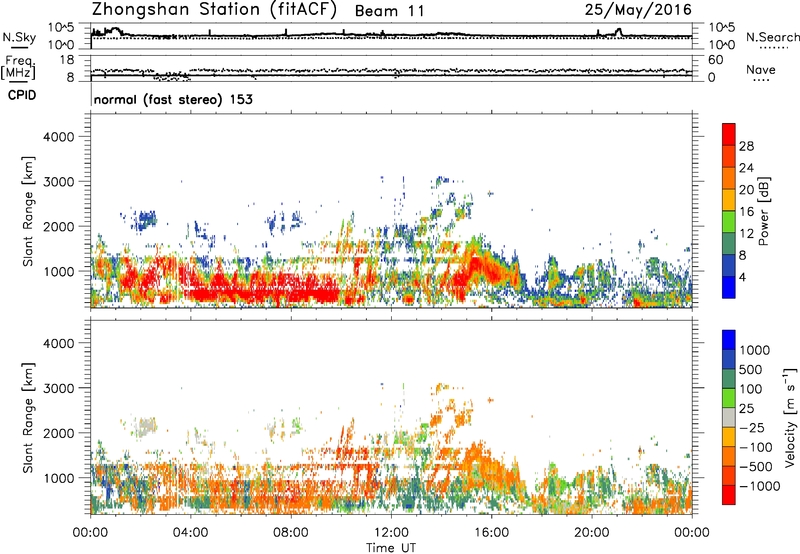Select the Velocity [m s⁻¹] colorbar title
This screenshot has width=800, height=554.
(790, 417)
